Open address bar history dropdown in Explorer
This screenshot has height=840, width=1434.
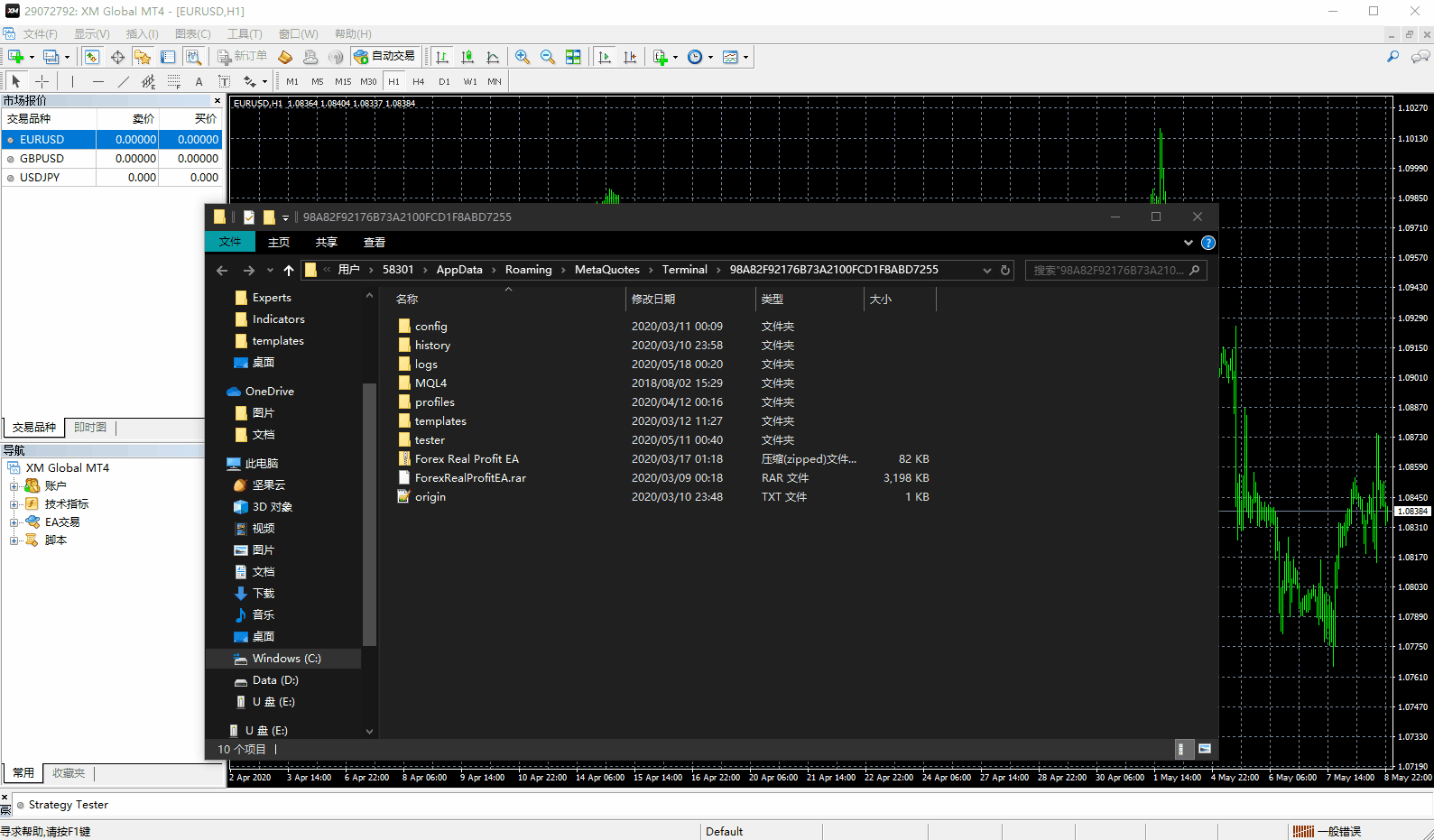click(x=986, y=270)
